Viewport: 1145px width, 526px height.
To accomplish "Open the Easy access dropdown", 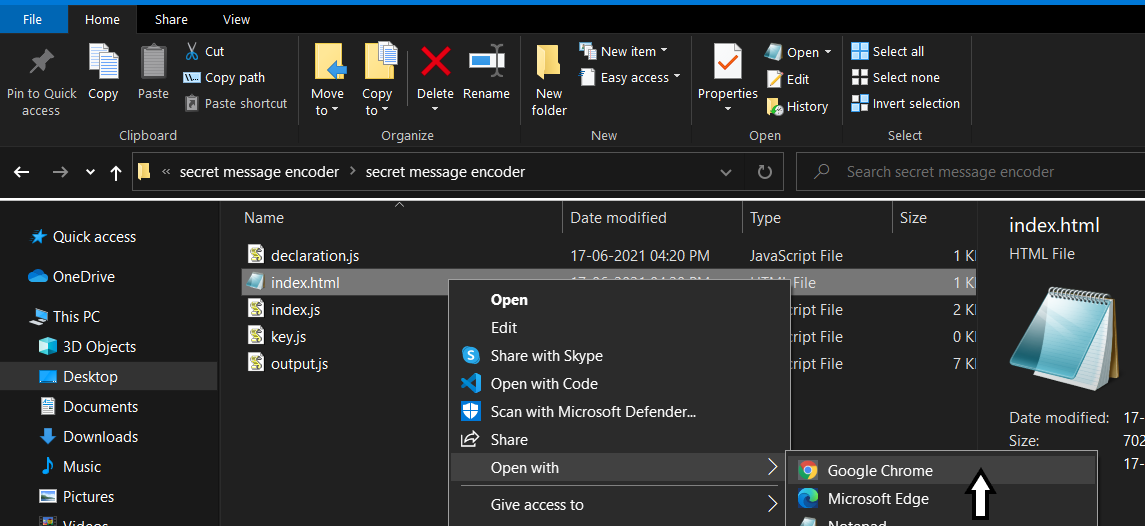I will (639, 77).
